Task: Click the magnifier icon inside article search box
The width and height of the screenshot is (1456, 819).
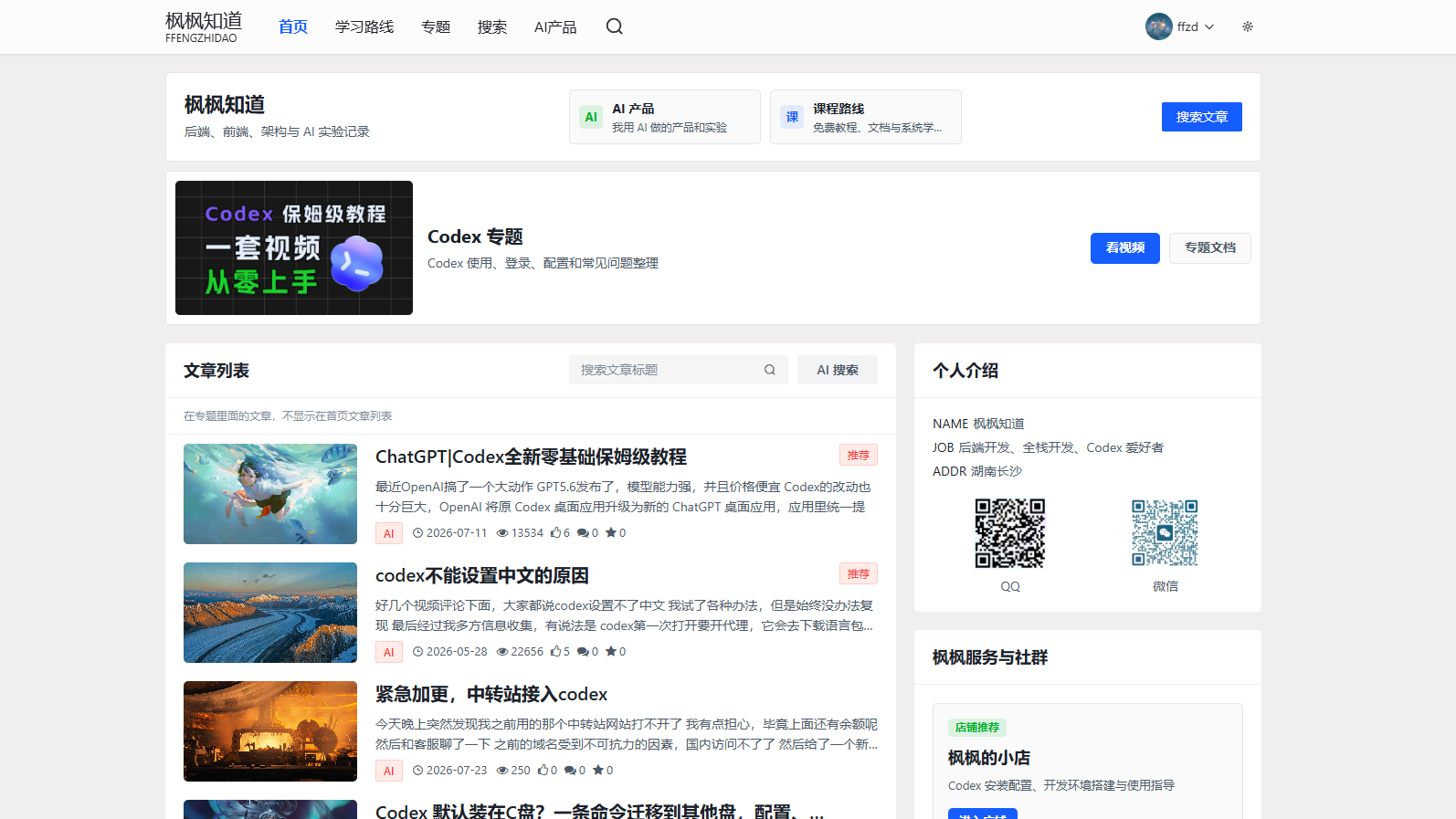Action: (x=770, y=370)
